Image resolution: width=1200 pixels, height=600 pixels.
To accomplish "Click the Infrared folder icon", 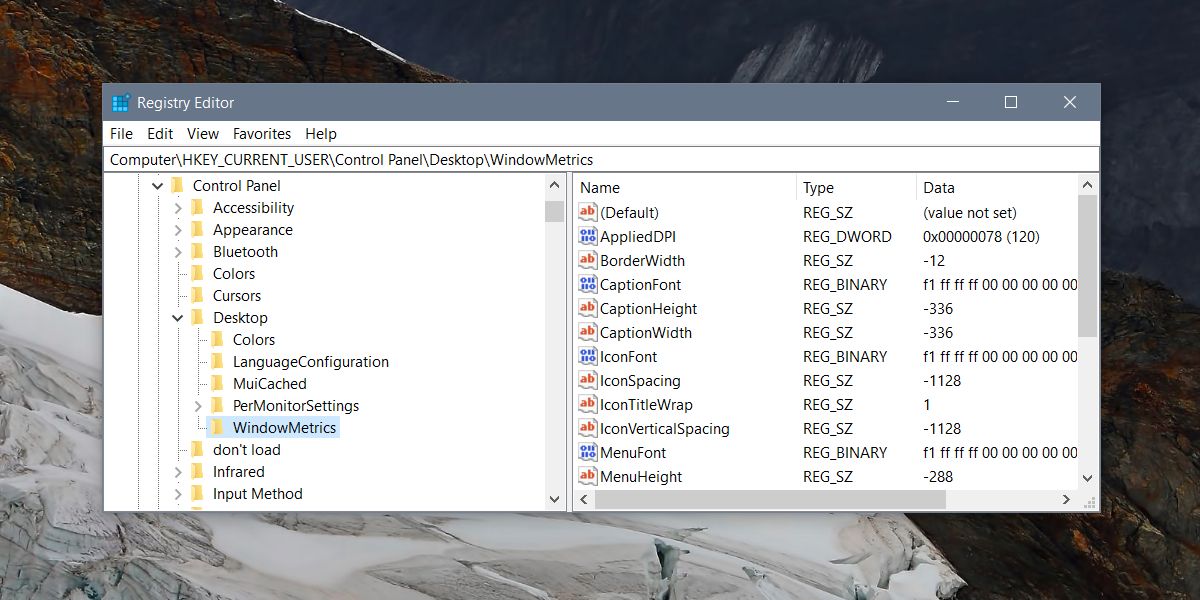I will [198, 471].
